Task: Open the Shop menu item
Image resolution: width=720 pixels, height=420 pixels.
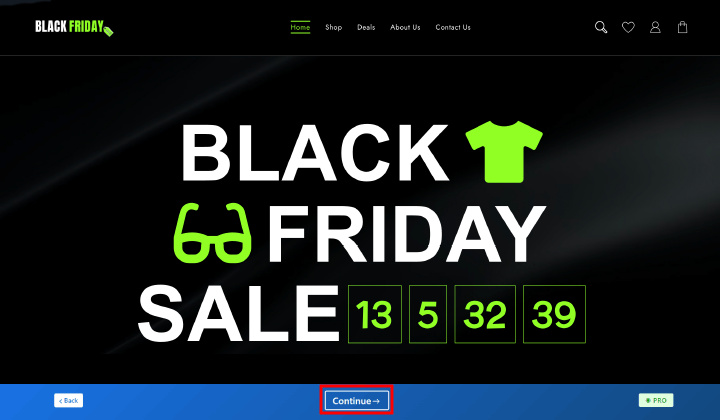Action: tap(333, 28)
